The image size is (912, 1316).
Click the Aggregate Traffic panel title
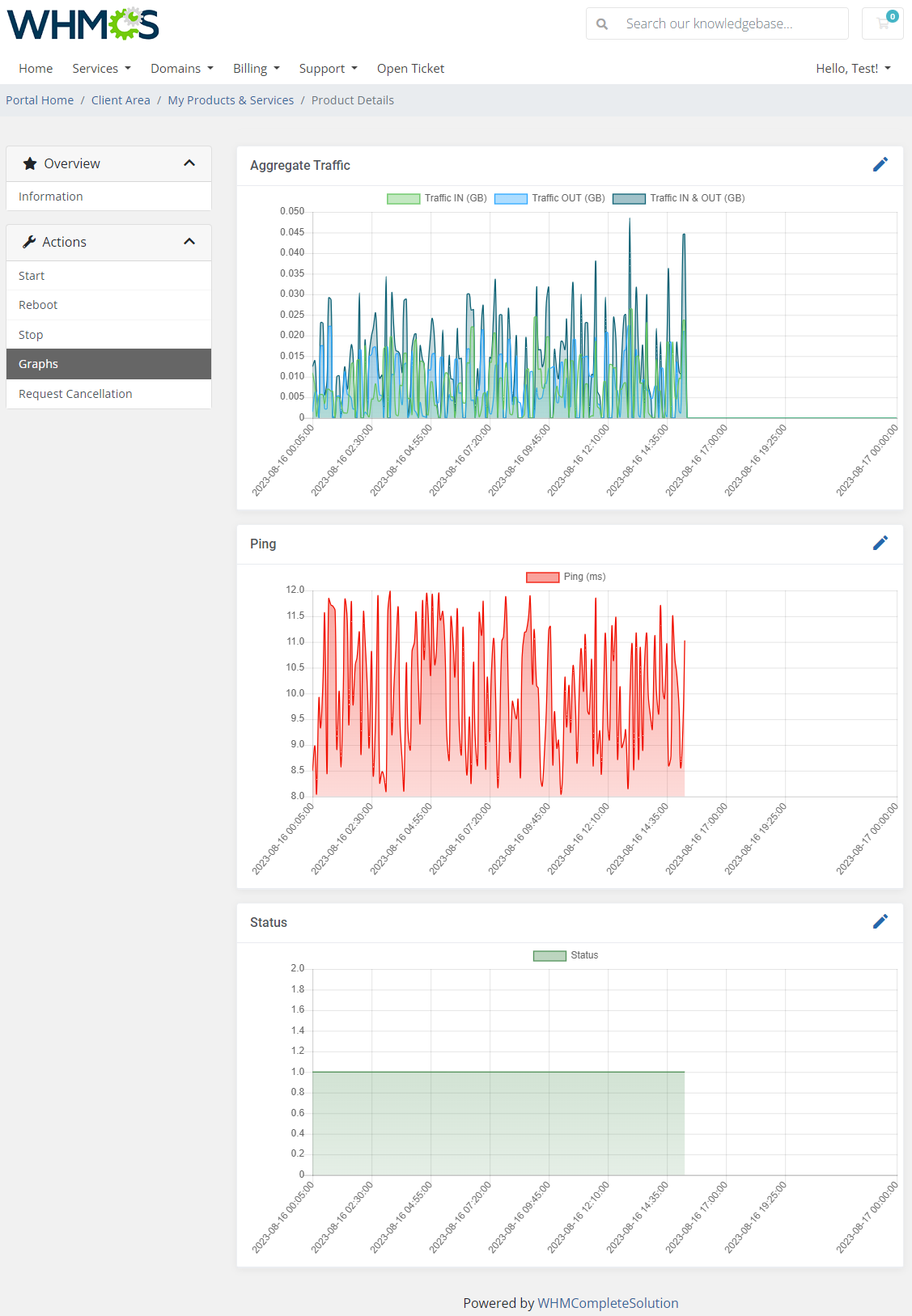(x=300, y=165)
